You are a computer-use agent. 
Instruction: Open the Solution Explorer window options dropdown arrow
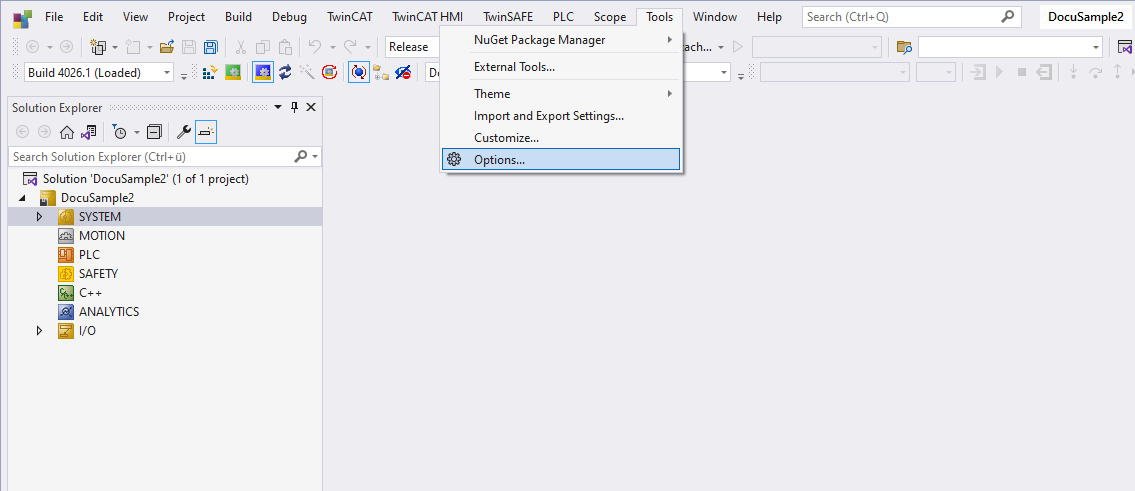coord(278,107)
